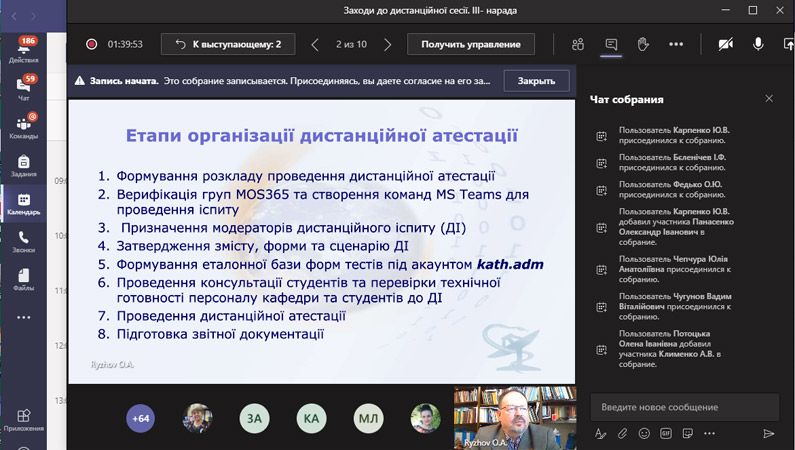Attach a file to chat message
The image size is (795, 450).
[x=622, y=433]
